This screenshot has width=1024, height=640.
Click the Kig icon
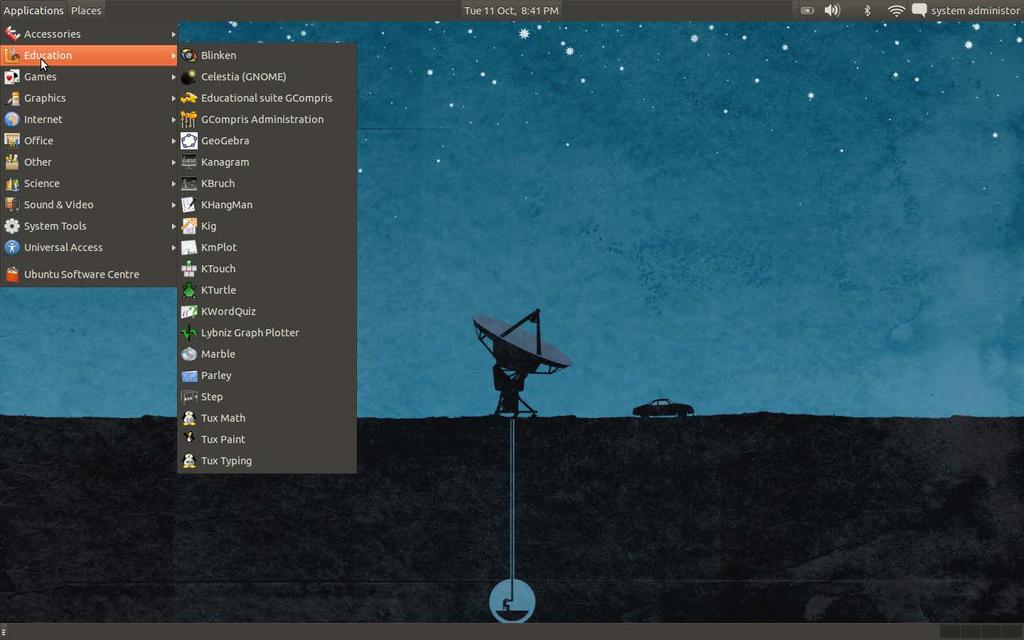click(x=189, y=226)
